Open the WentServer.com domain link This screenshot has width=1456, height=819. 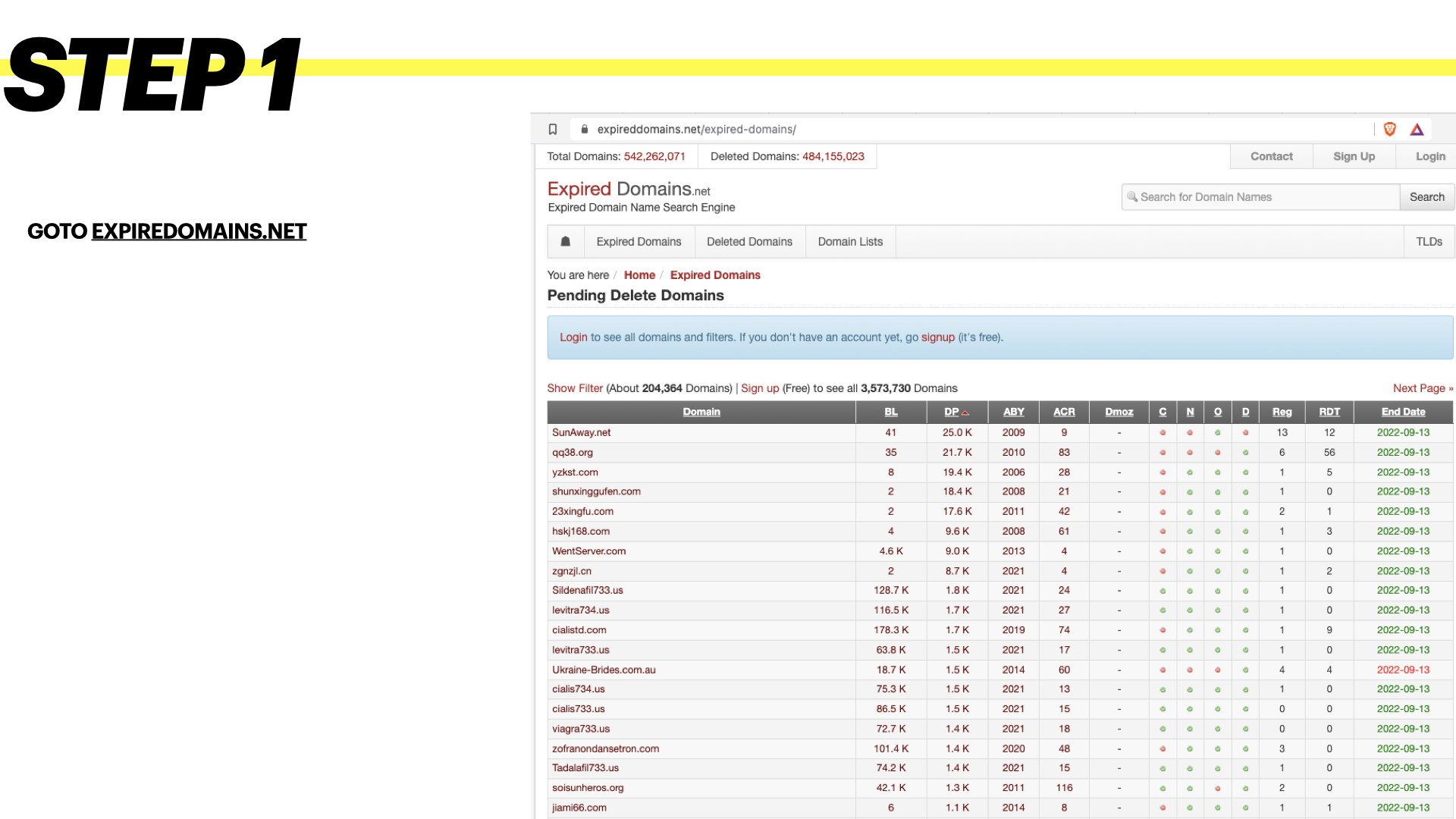pos(588,551)
